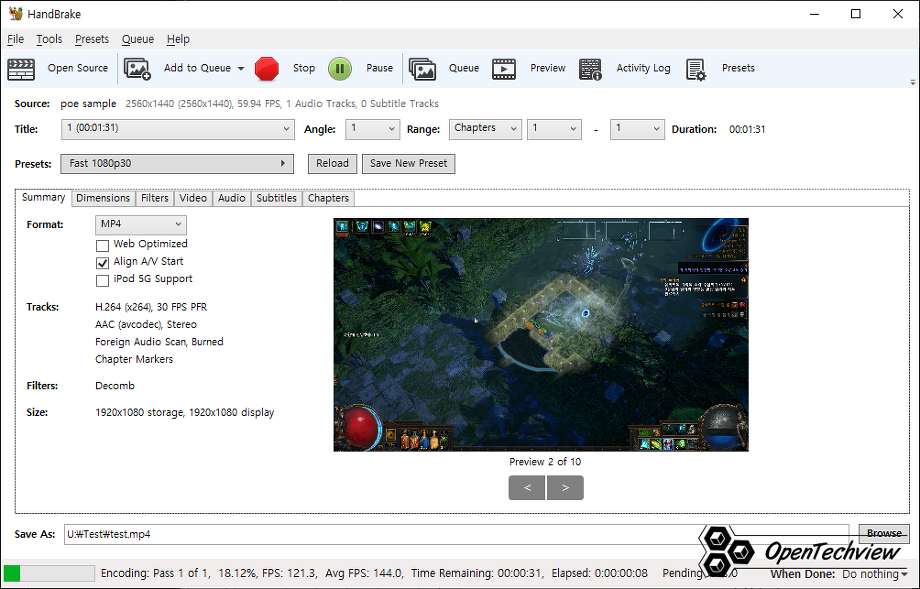Image resolution: width=920 pixels, height=589 pixels.
Task: Open the Queue menu
Action: coord(138,39)
